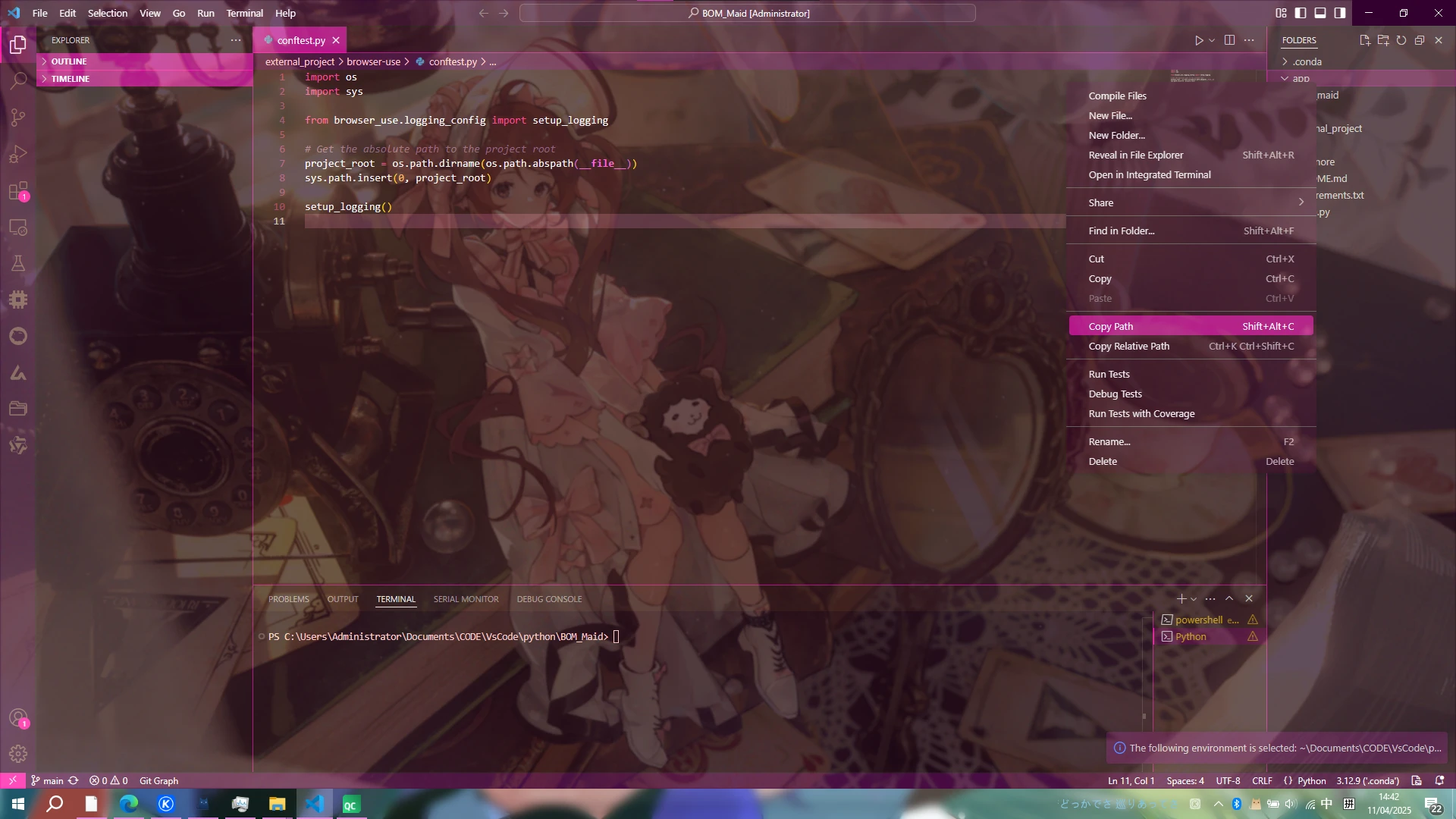Select interpreter 3.12.9 ('.conda')
Viewport: 1456px width, 819px height.
click(x=1367, y=780)
